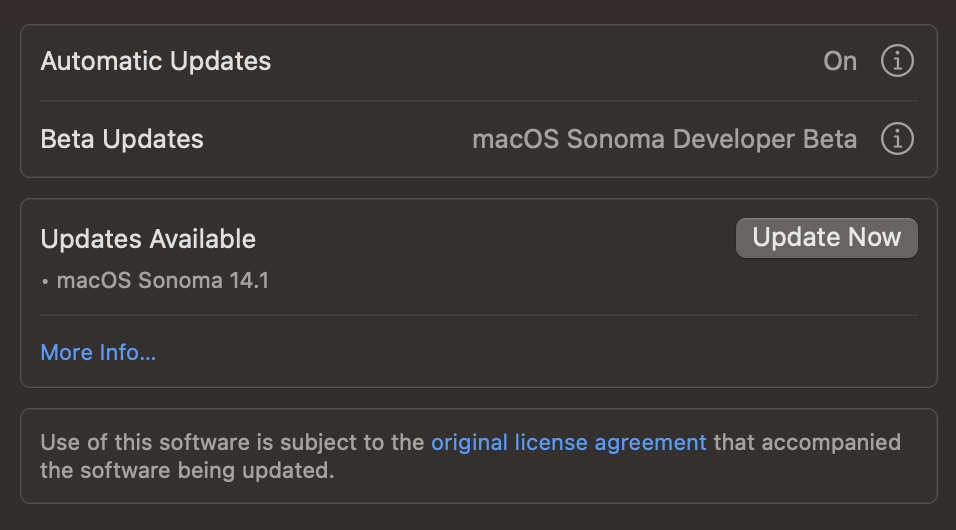Click the Automatic Updates "On" status
This screenshot has width=956, height=530.
click(840, 61)
